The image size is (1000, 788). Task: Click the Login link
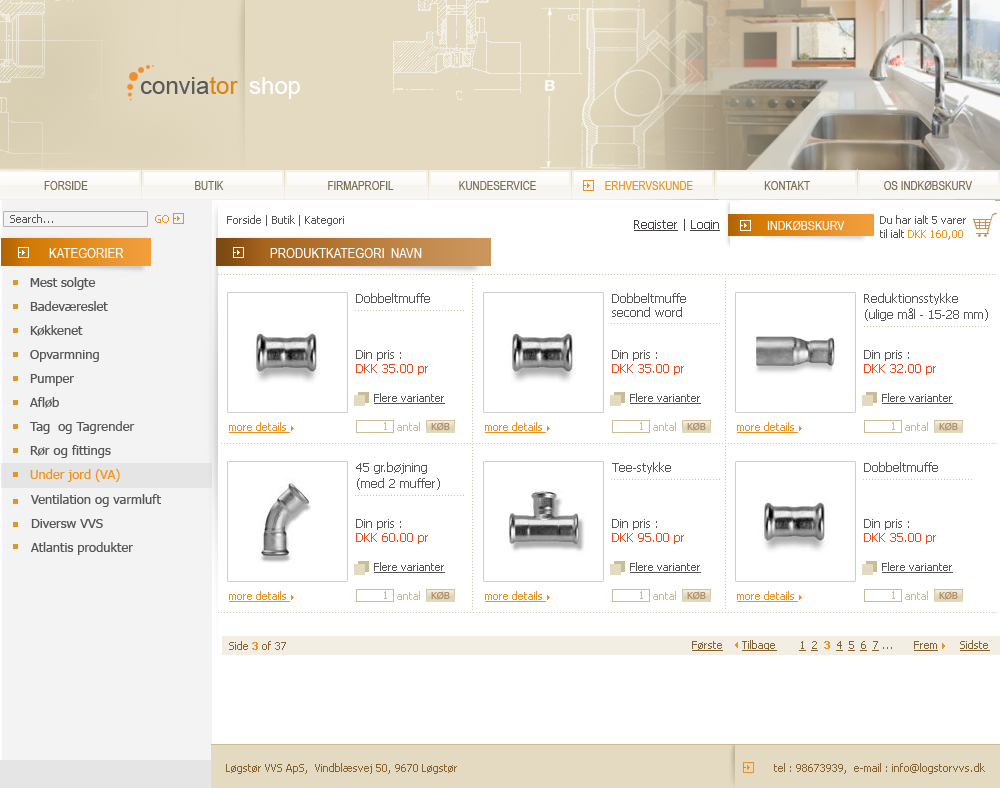(705, 225)
